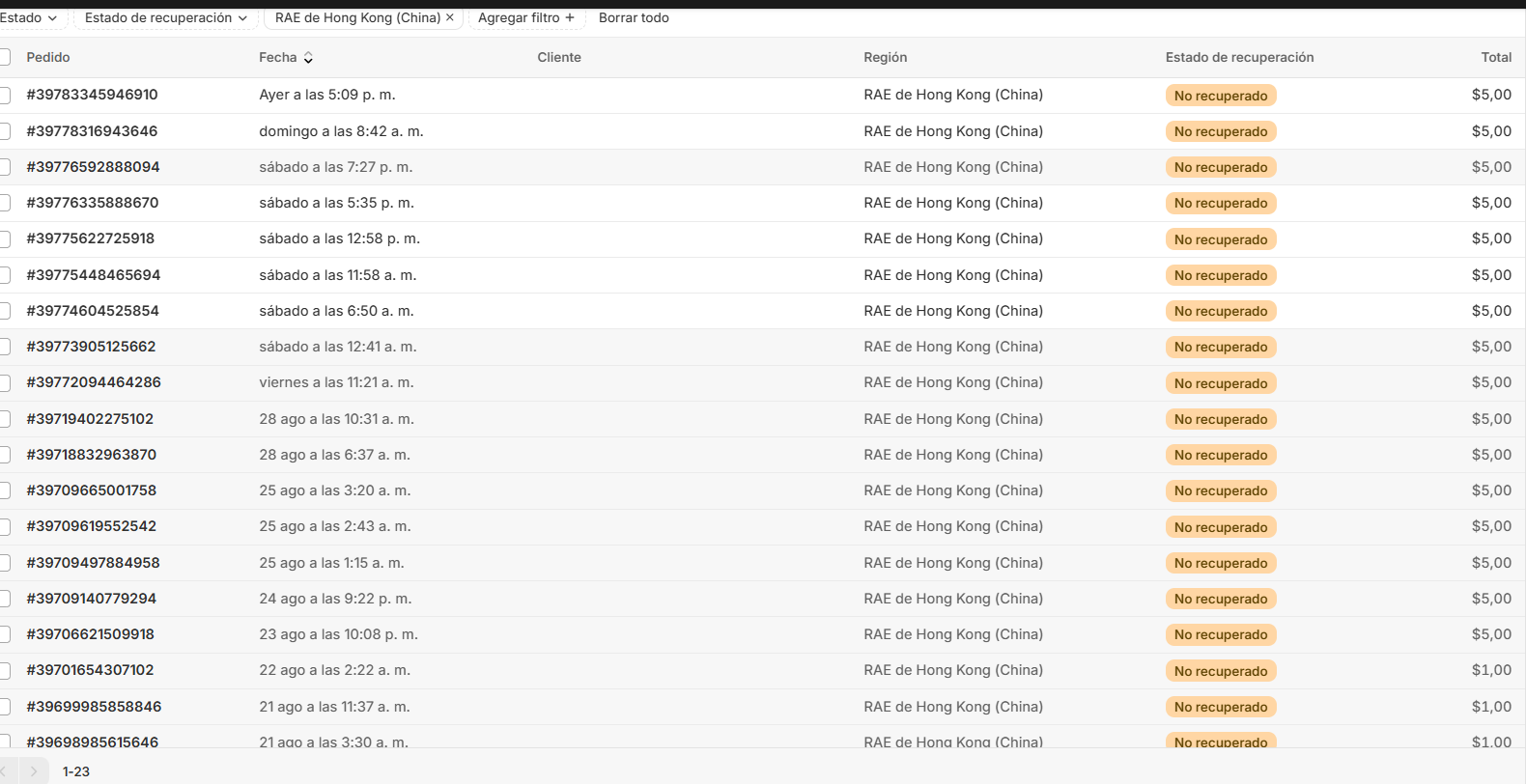Image resolution: width=1526 pixels, height=784 pixels.
Task: Tick the checkbox beside order #39775622725918
Action: pos(5,238)
